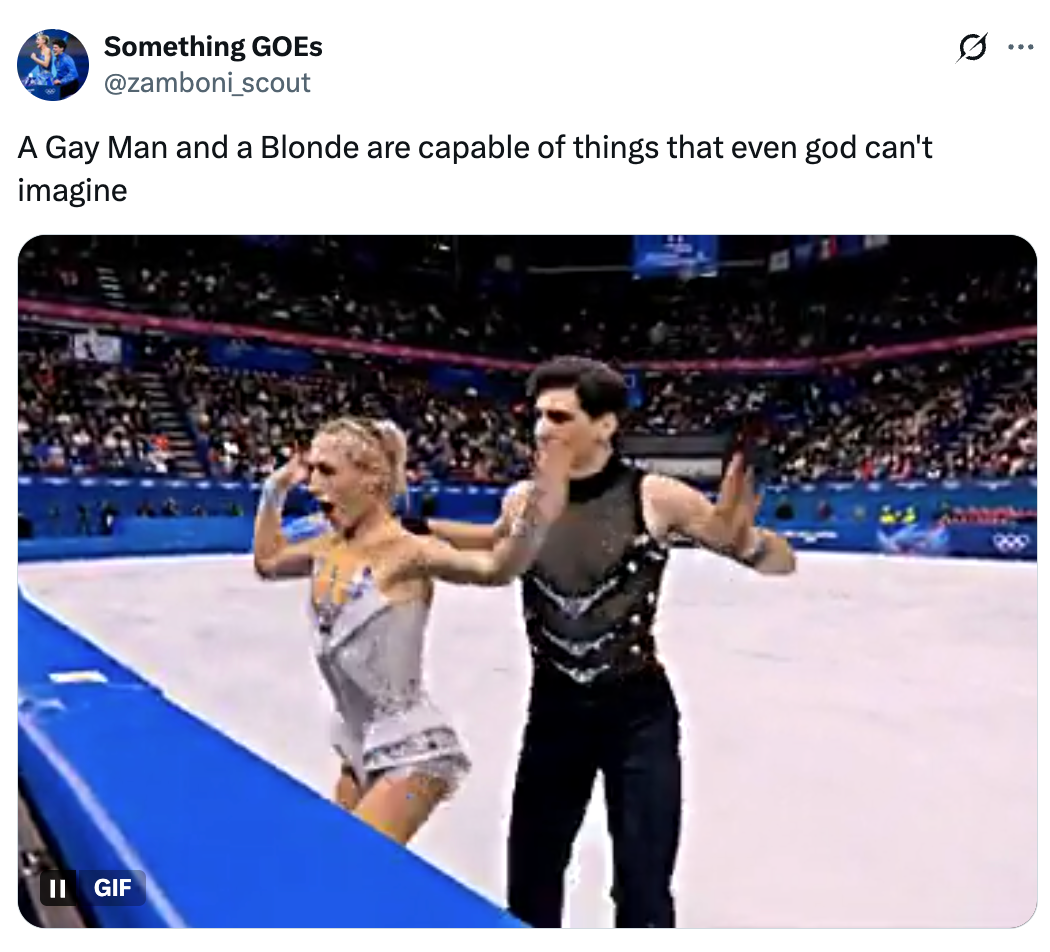
Task: Click the hanging blue banner above arena
Action: (675, 256)
